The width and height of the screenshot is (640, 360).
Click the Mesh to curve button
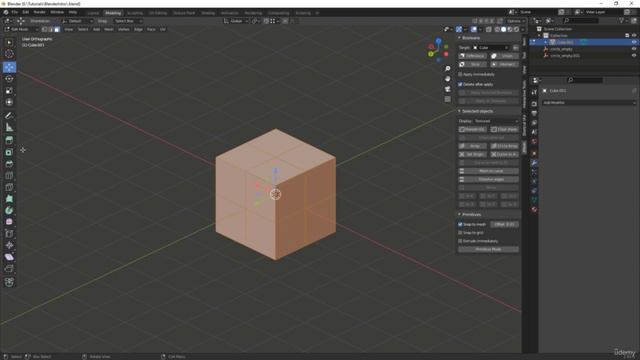489,171
